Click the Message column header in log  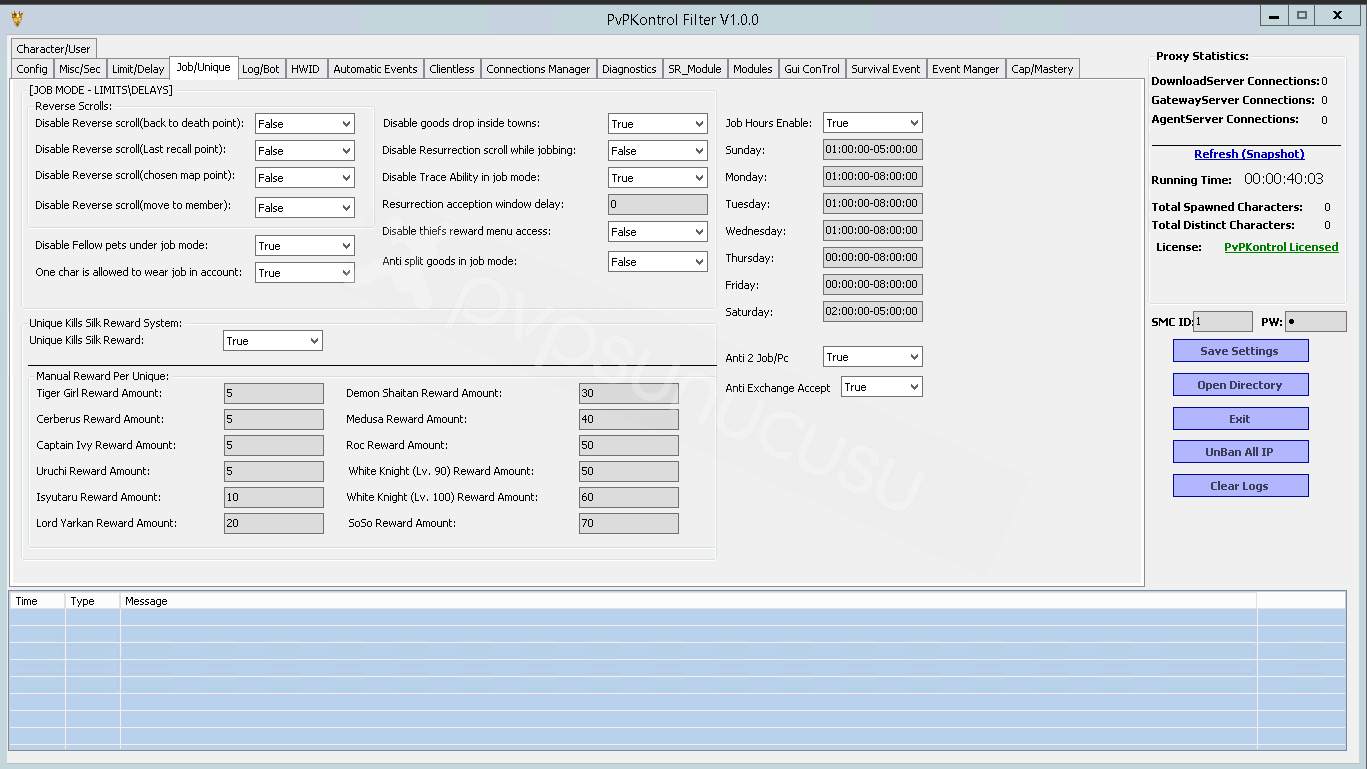[x=688, y=601]
